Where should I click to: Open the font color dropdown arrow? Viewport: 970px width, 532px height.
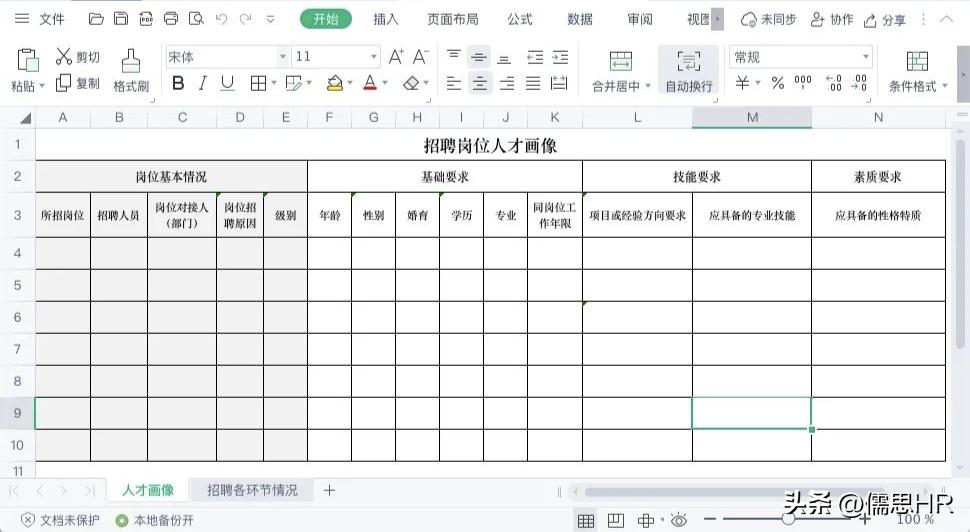(x=385, y=83)
